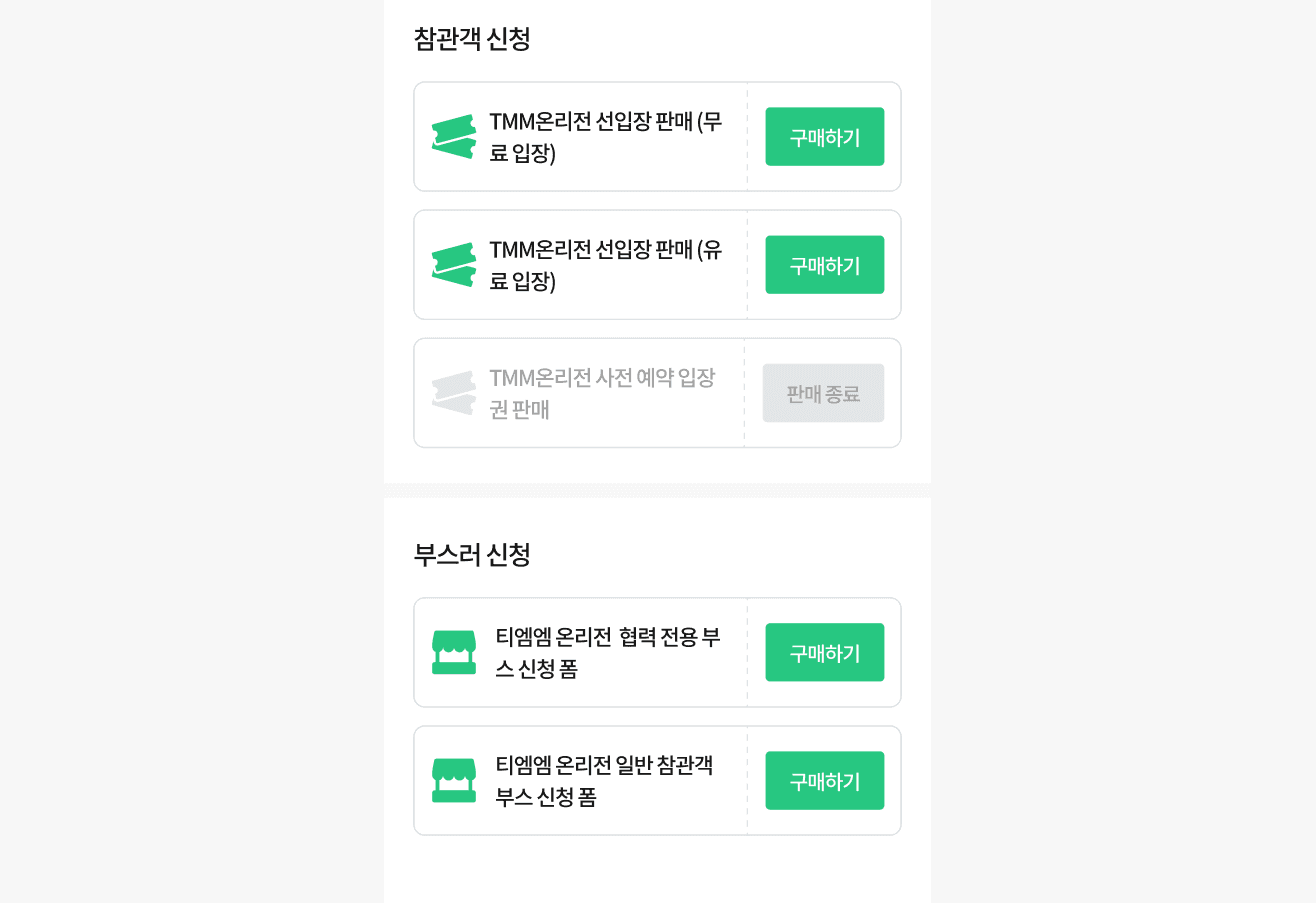Open the TMM온리전 선입장 판매 (무료 입장) title

pyautogui.click(x=605, y=137)
